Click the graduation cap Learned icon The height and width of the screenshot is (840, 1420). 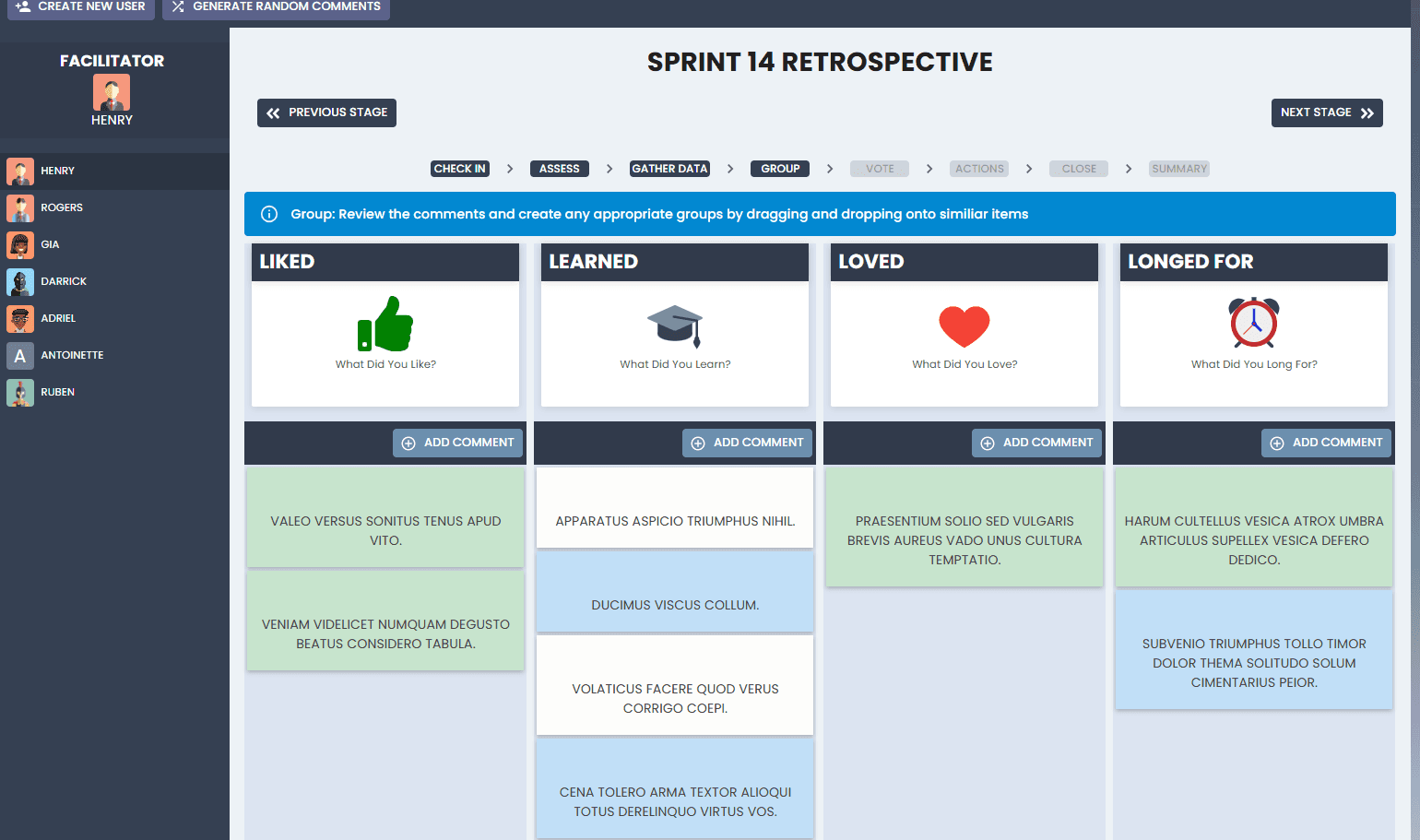pyautogui.click(x=675, y=325)
